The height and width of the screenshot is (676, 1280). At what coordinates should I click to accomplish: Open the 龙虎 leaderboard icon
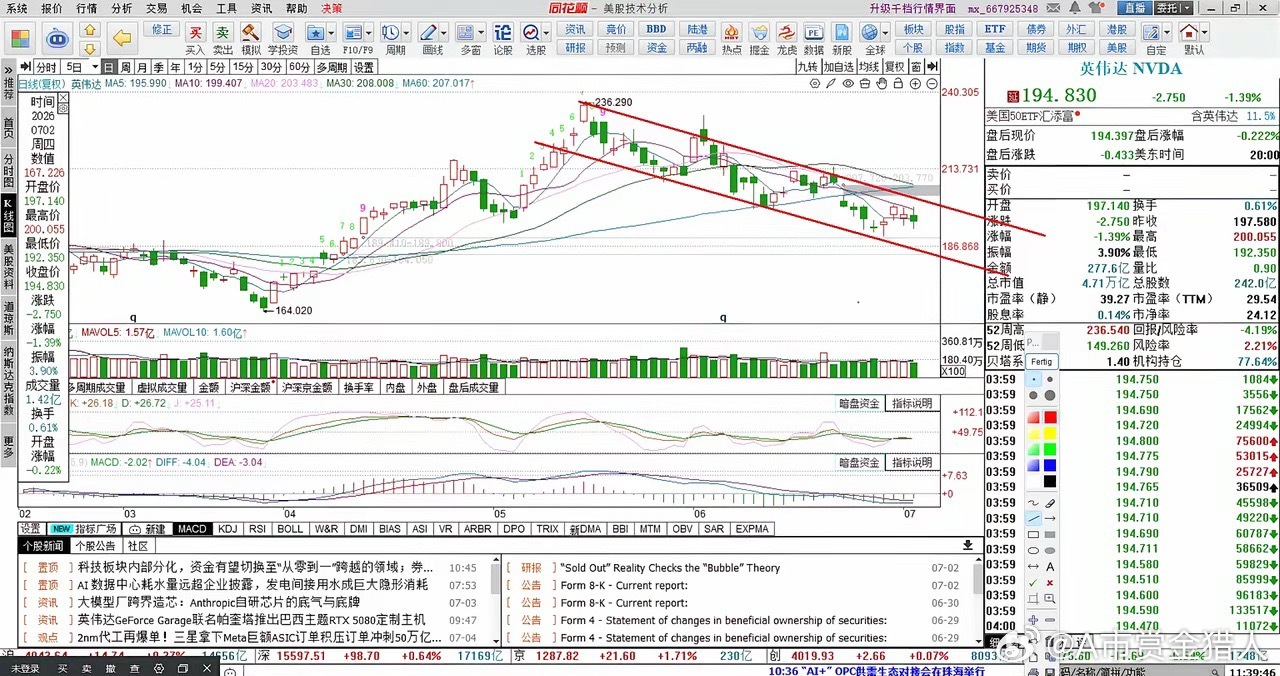pos(787,38)
